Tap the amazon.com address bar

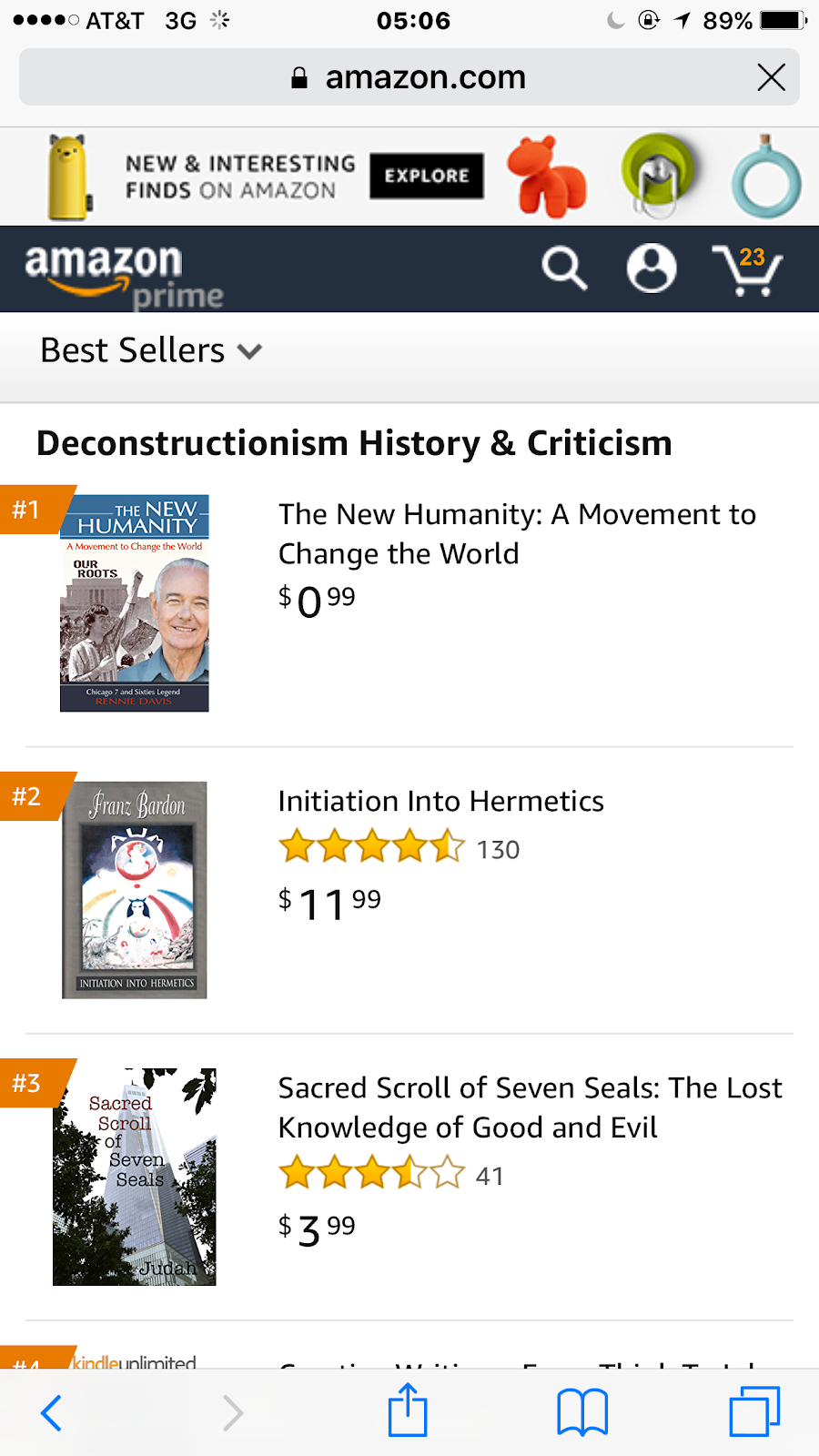(408, 77)
